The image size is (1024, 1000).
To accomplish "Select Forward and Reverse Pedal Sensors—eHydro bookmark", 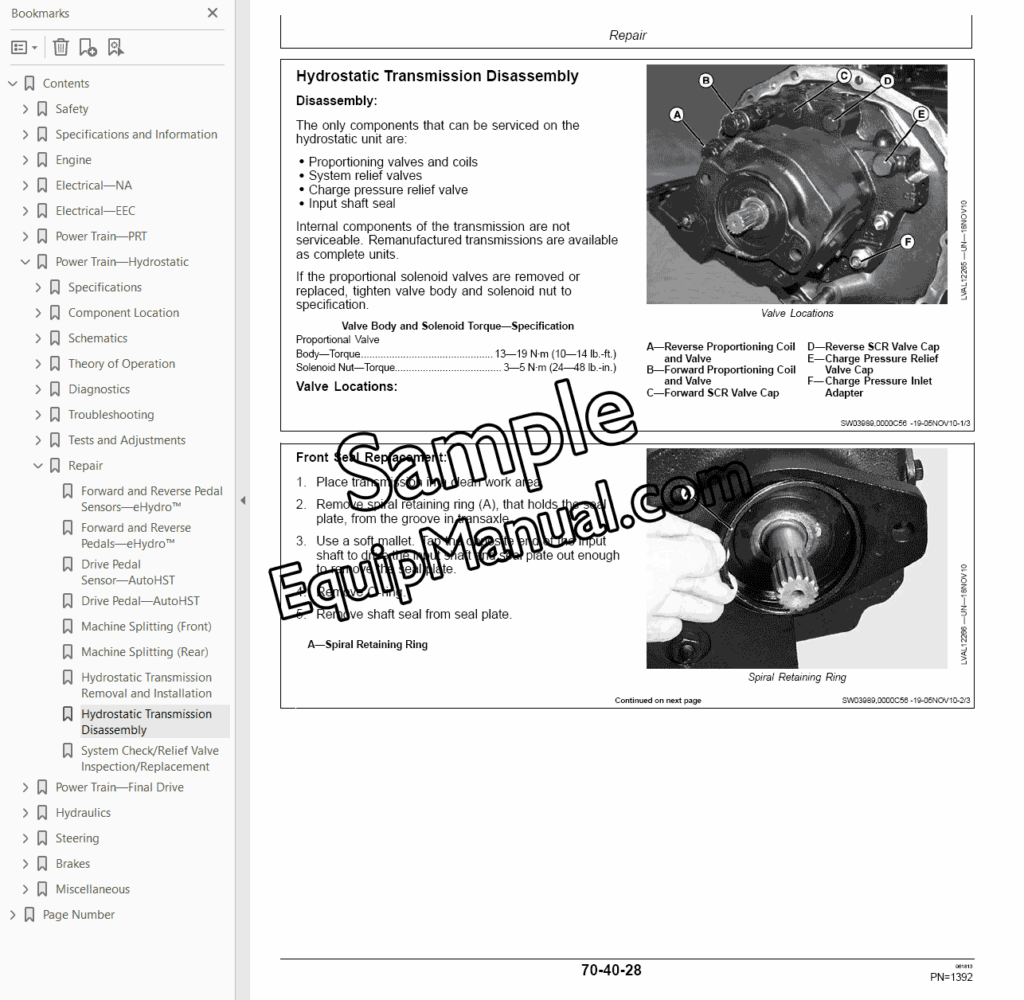I will tap(152, 499).
